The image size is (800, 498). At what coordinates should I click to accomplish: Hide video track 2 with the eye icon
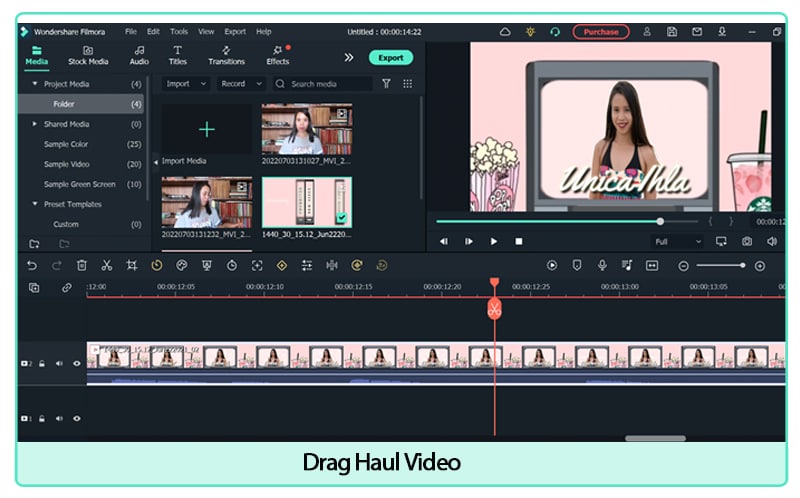(77, 364)
